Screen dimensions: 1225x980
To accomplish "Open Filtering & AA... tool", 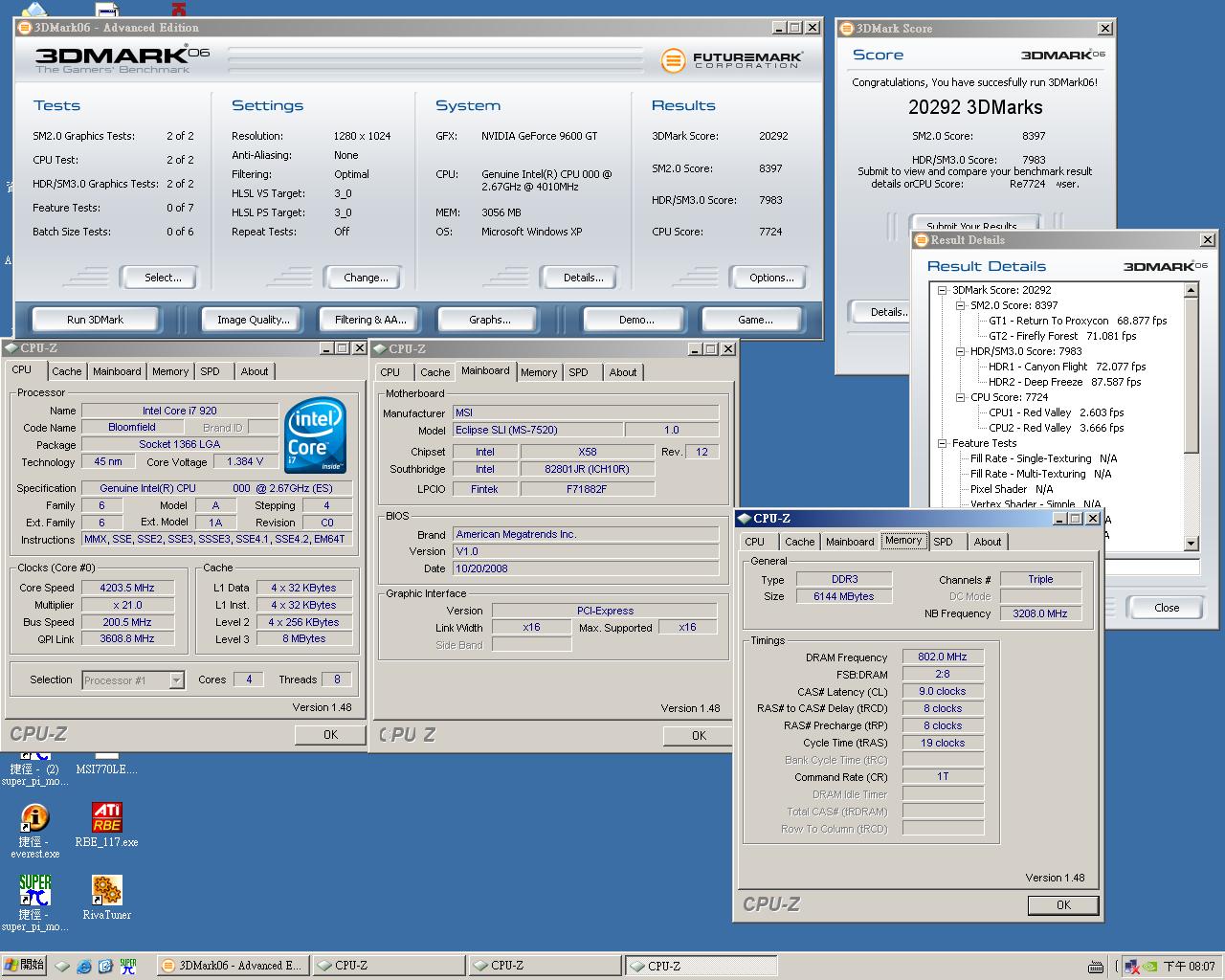I will pos(370,320).
